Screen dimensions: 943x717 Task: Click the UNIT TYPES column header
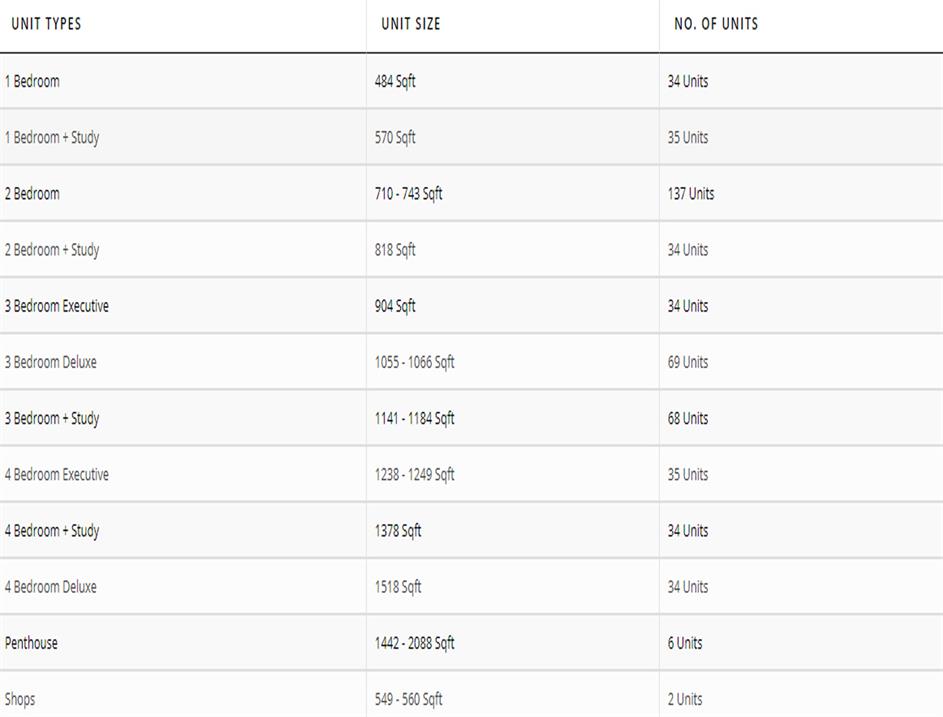tap(46, 24)
